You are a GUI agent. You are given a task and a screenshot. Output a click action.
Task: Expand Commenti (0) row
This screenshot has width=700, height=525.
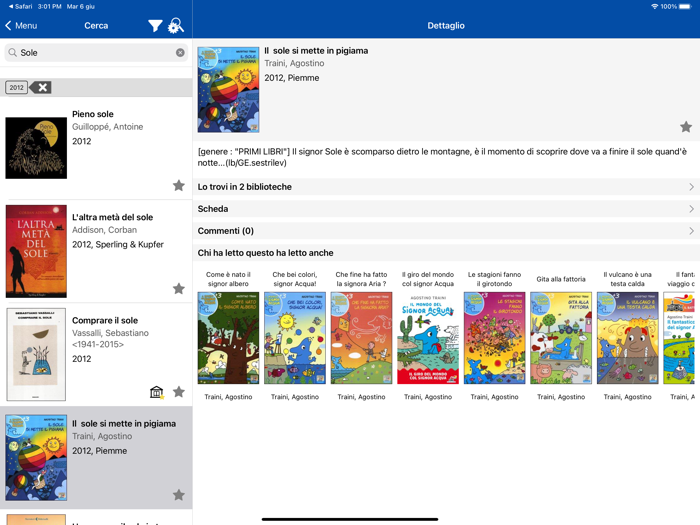(x=446, y=231)
